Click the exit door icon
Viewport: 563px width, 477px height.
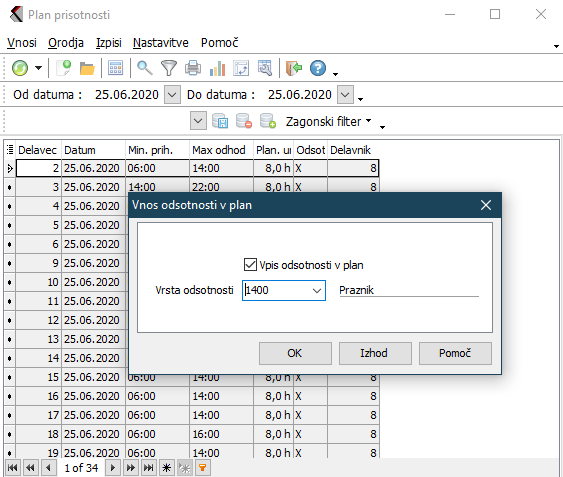pyautogui.click(x=294, y=68)
